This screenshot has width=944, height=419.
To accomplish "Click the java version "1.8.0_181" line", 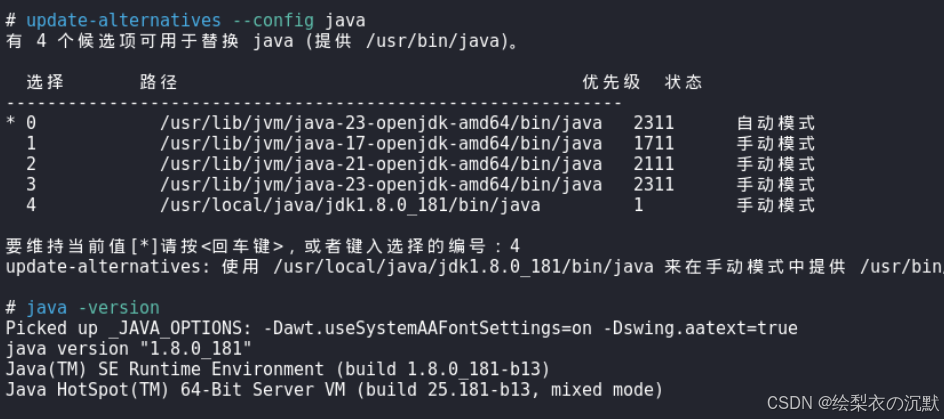I will [129, 349].
